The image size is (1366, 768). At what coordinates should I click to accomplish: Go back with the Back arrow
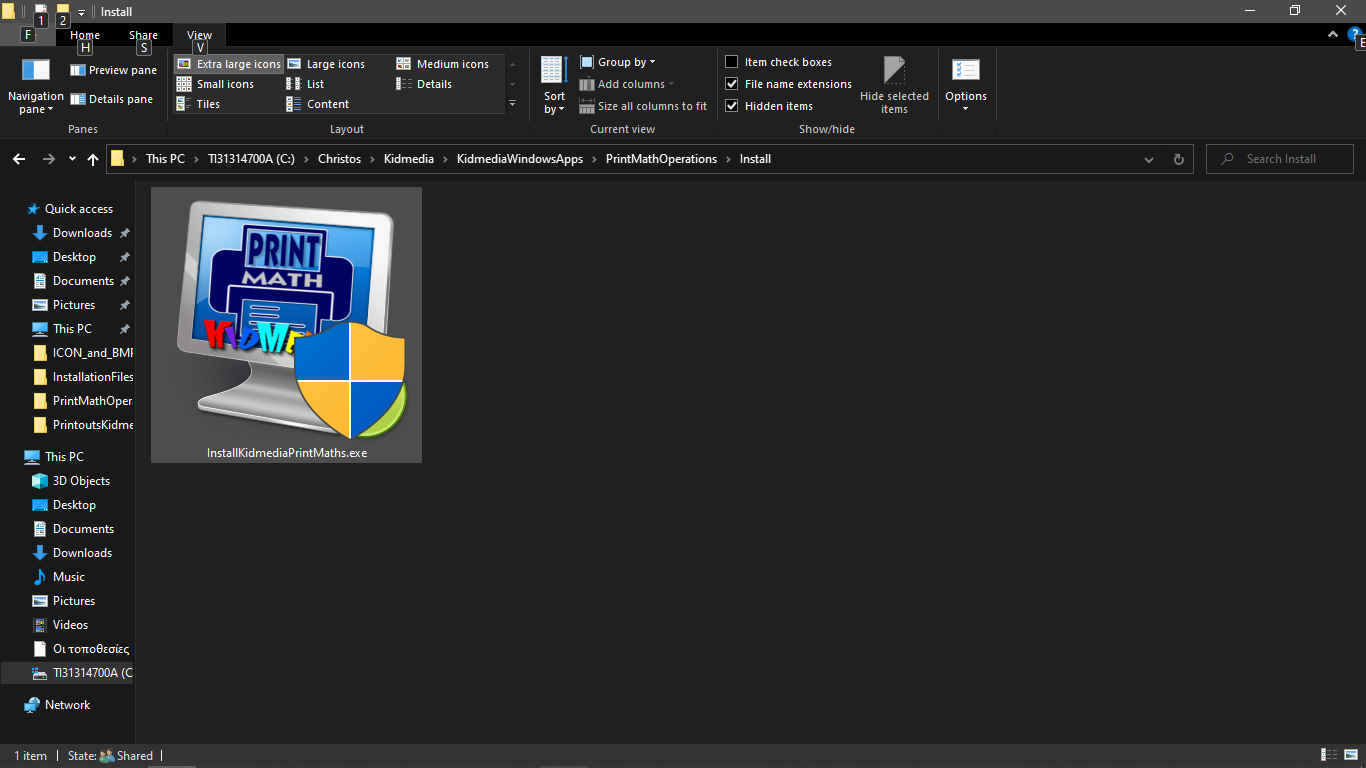(x=18, y=159)
